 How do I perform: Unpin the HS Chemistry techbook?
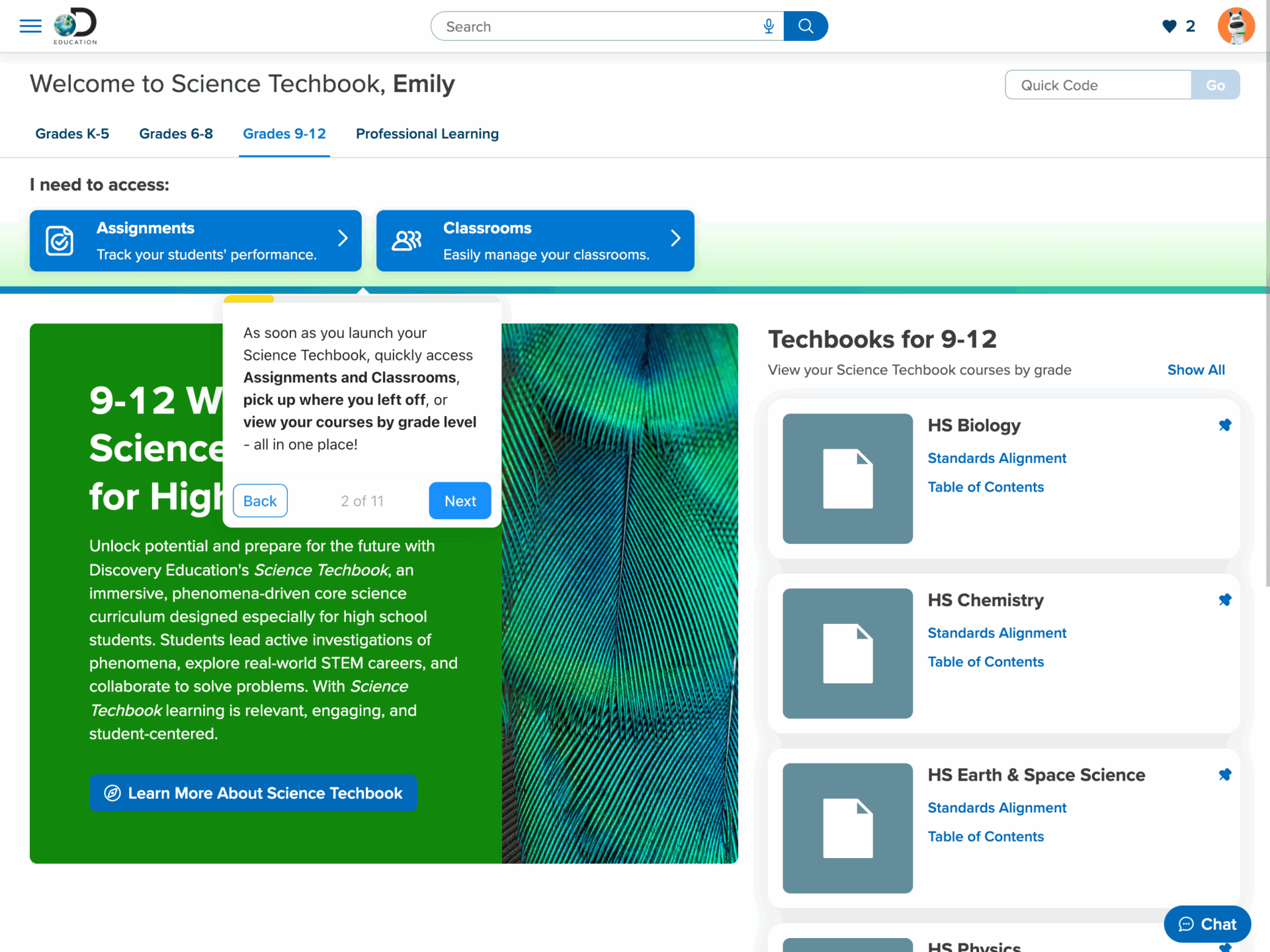(x=1226, y=599)
